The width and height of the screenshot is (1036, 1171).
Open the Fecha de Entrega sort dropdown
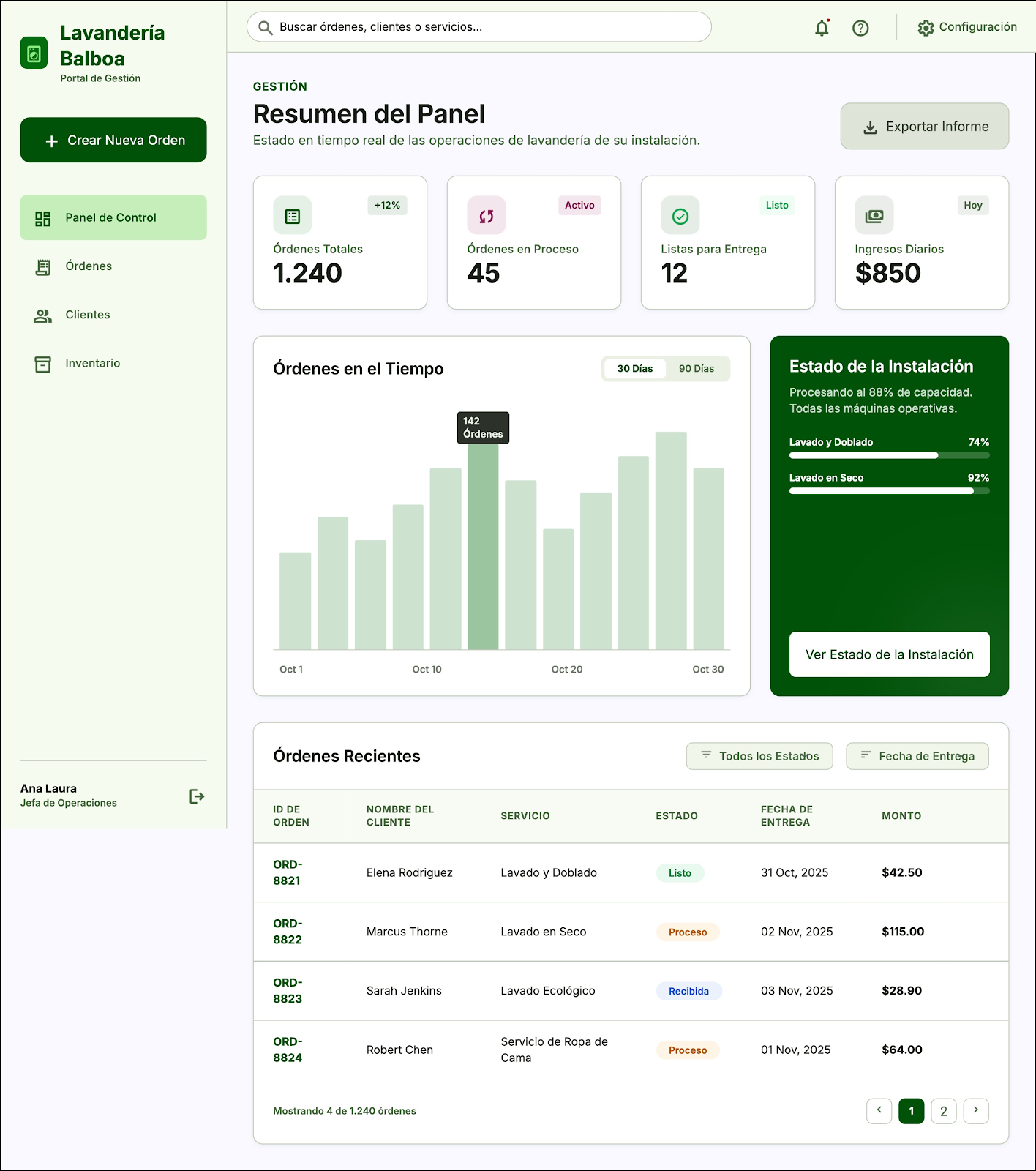[x=917, y=756]
